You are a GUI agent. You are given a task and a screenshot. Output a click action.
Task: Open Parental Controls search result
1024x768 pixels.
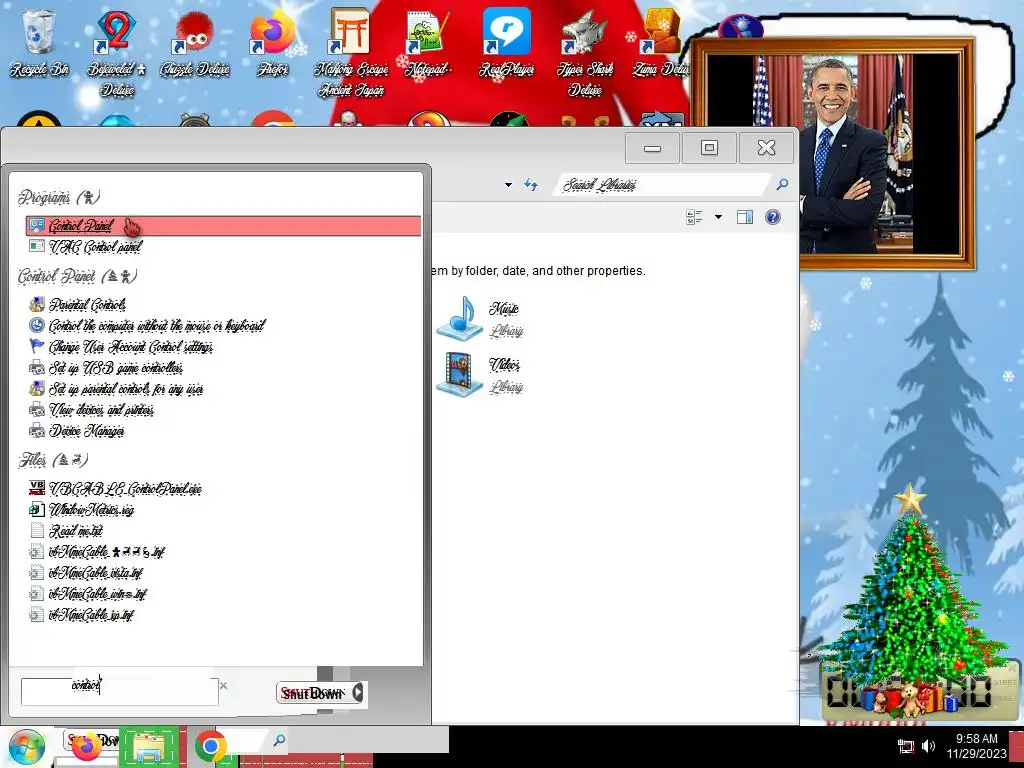click(78, 305)
